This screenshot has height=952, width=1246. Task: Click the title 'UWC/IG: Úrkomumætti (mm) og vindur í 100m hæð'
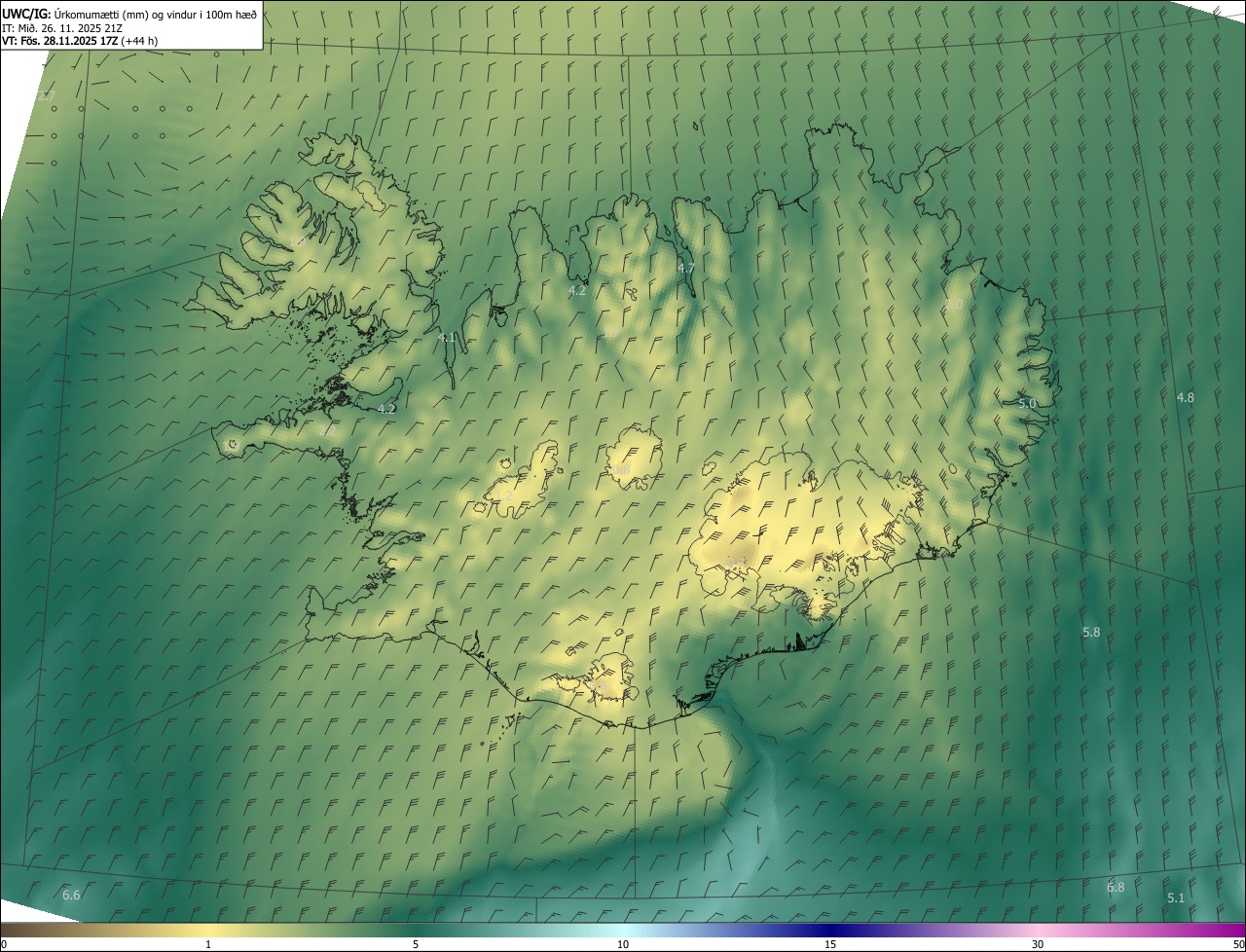[129, 15]
